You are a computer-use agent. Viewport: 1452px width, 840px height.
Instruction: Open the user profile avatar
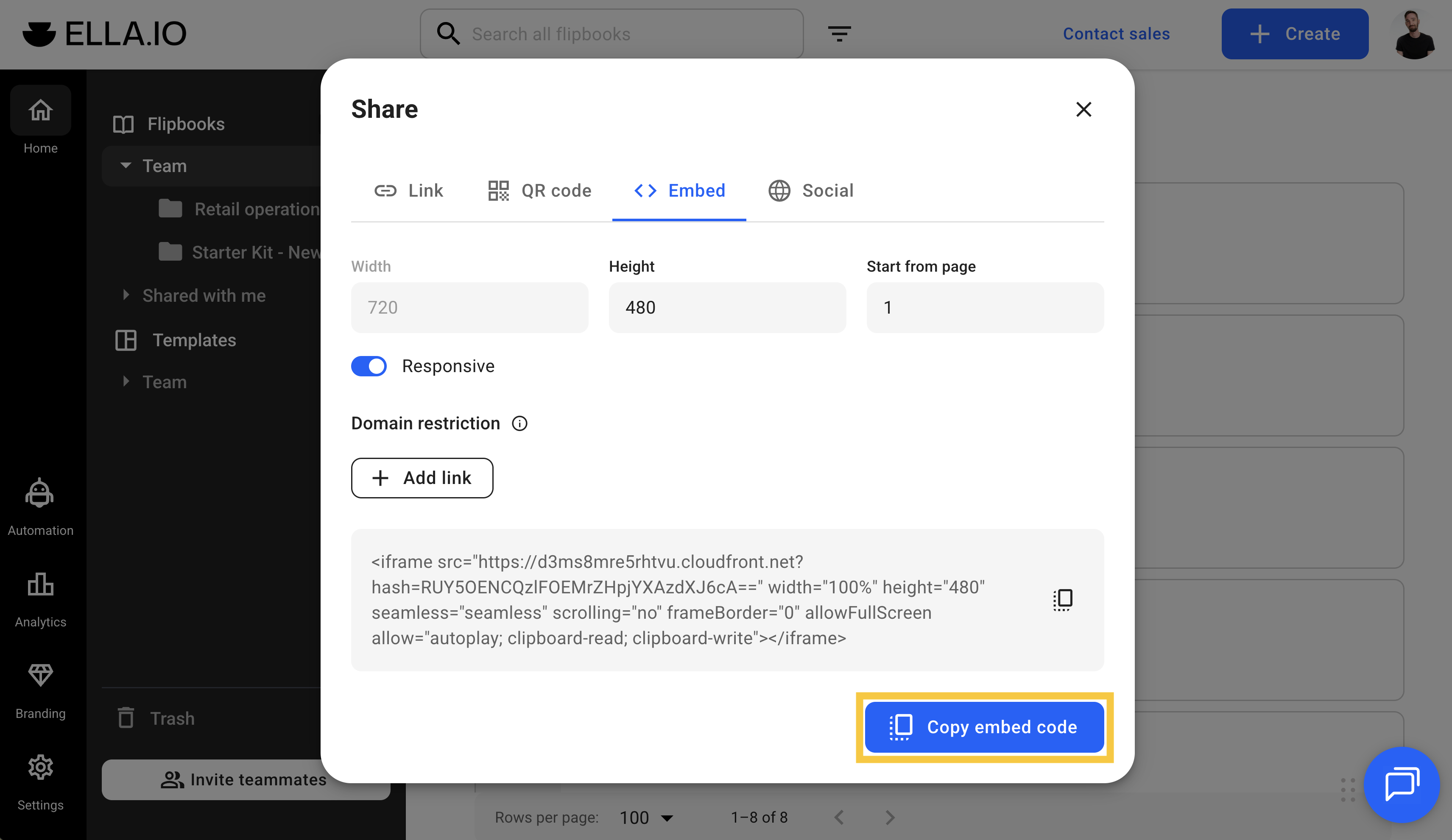(1415, 33)
